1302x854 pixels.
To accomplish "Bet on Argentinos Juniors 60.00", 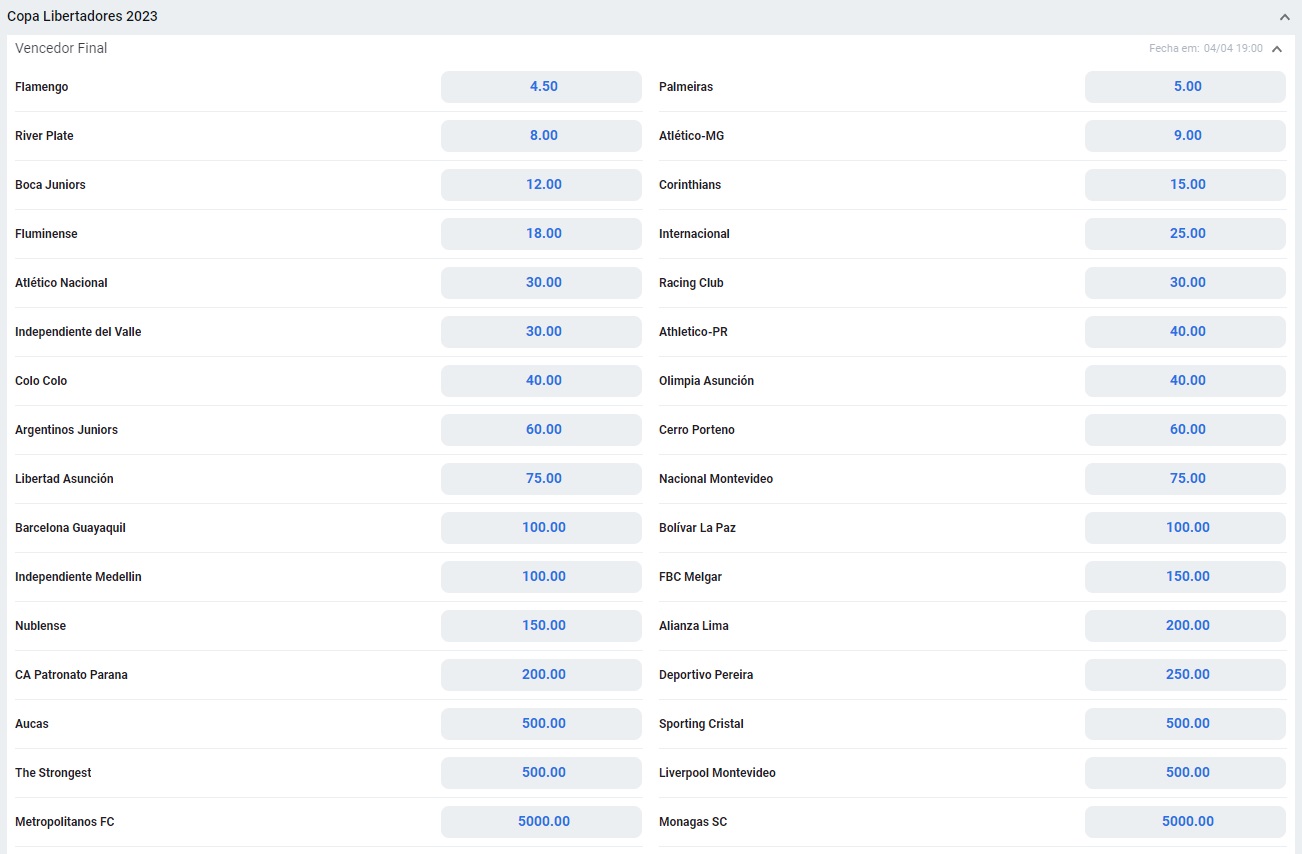I will [x=541, y=430].
